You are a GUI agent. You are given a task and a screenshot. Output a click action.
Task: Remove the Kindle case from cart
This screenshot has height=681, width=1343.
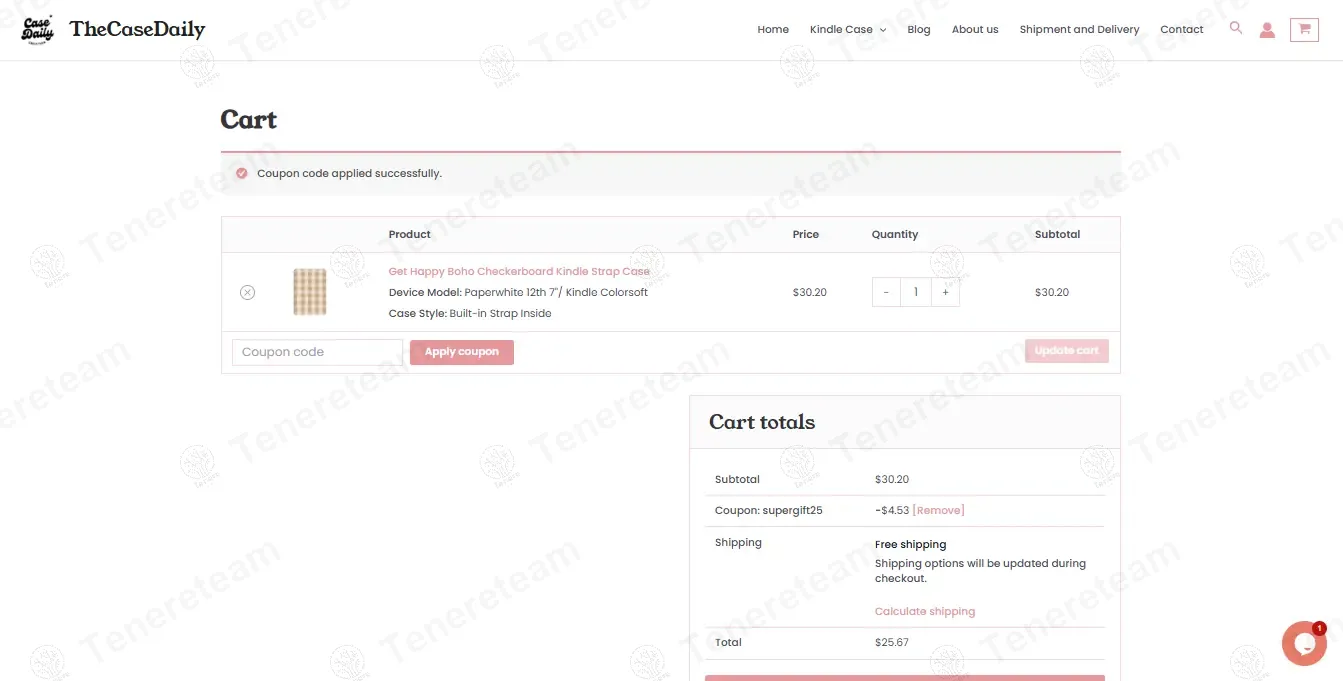[247, 292]
